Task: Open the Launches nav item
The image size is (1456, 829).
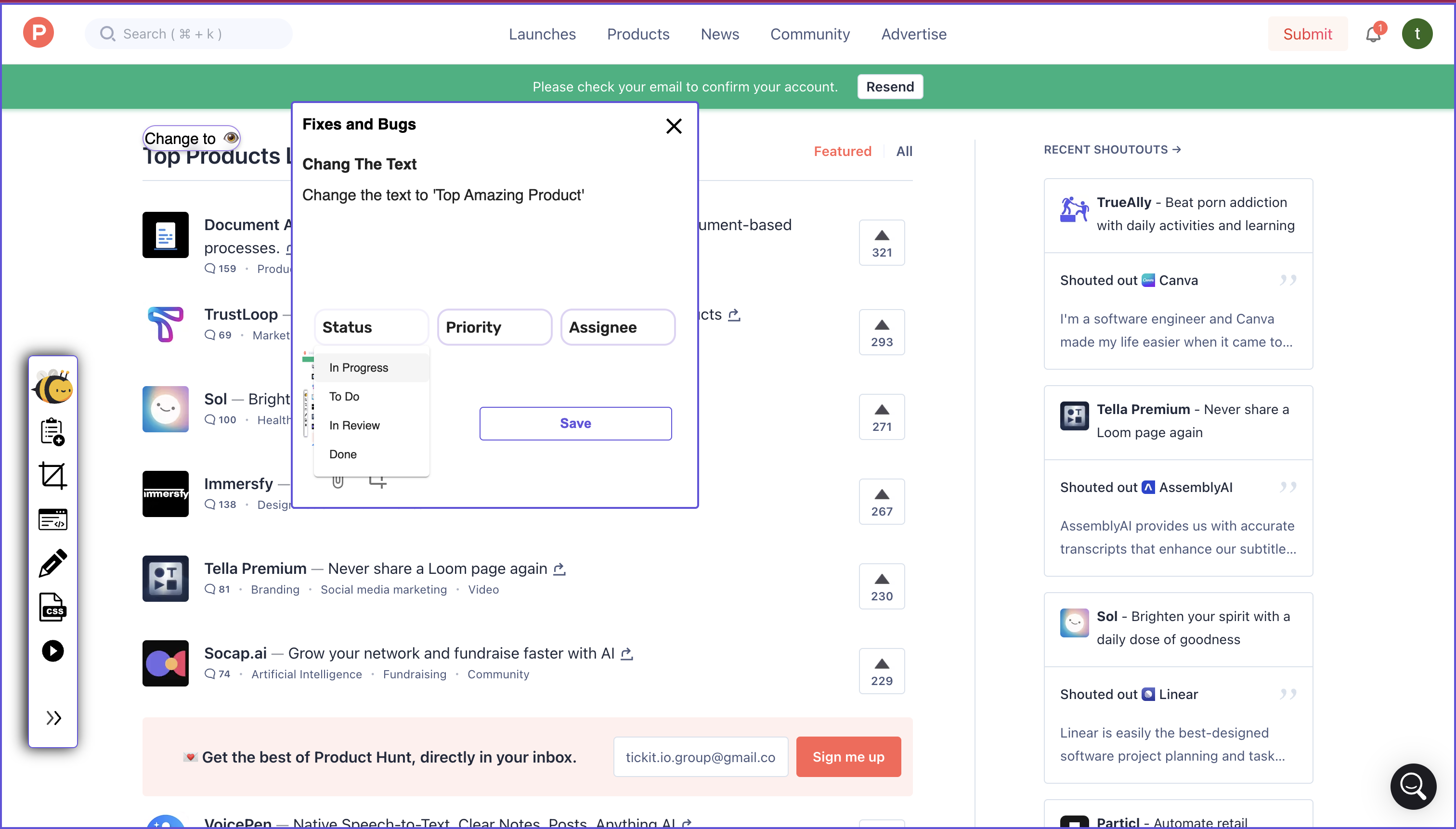Action: point(542,34)
